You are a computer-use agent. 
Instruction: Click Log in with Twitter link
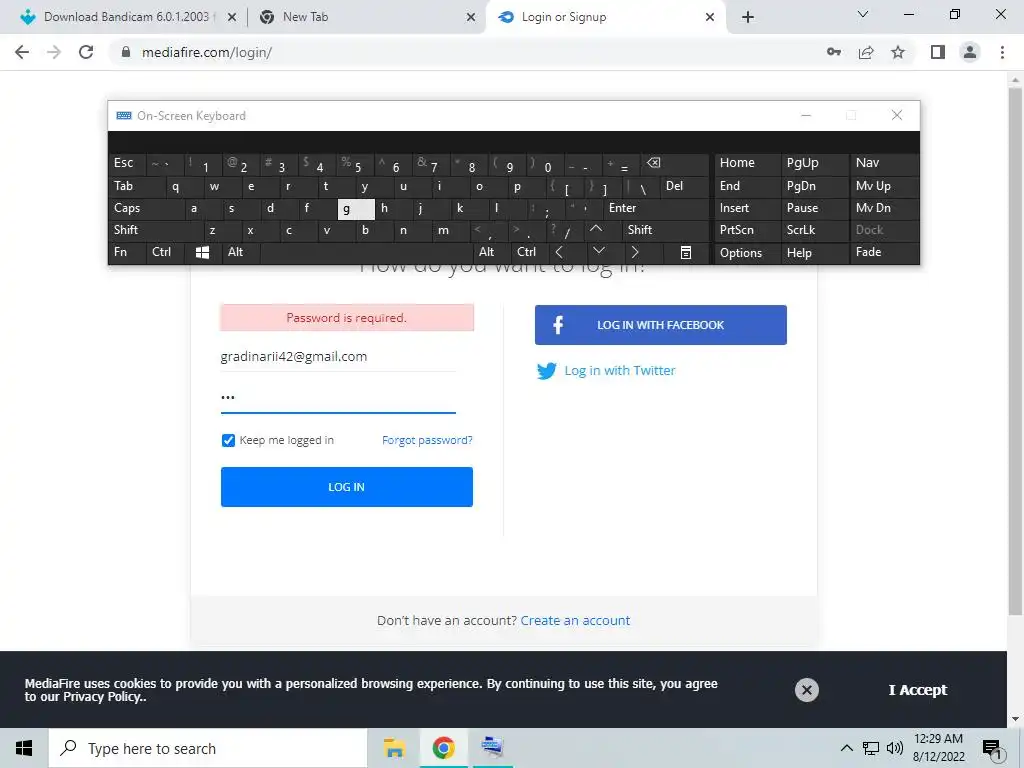(x=620, y=371)
